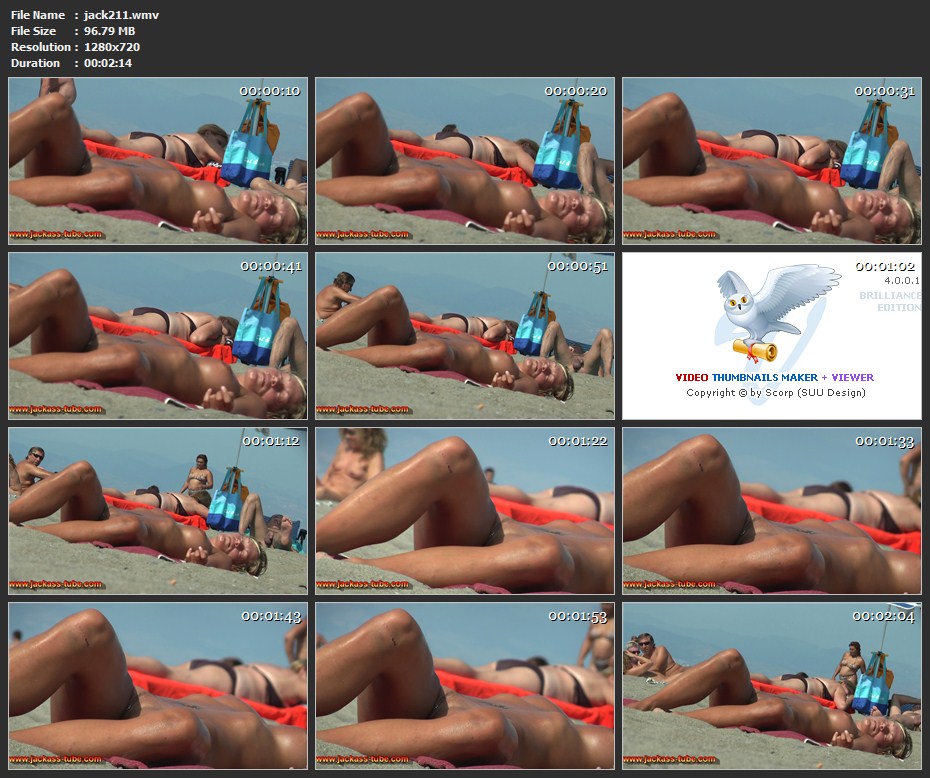930x778 pixels.
Task: Click the 1280x720 resolution value
Action: tap(111, 47)
